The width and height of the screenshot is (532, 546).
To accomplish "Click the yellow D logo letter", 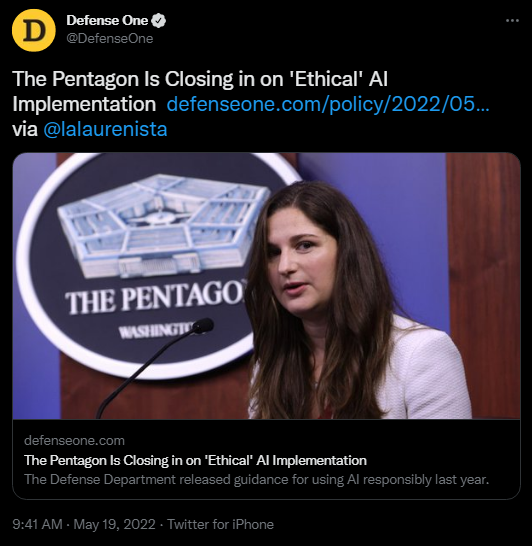I will 34,30.
